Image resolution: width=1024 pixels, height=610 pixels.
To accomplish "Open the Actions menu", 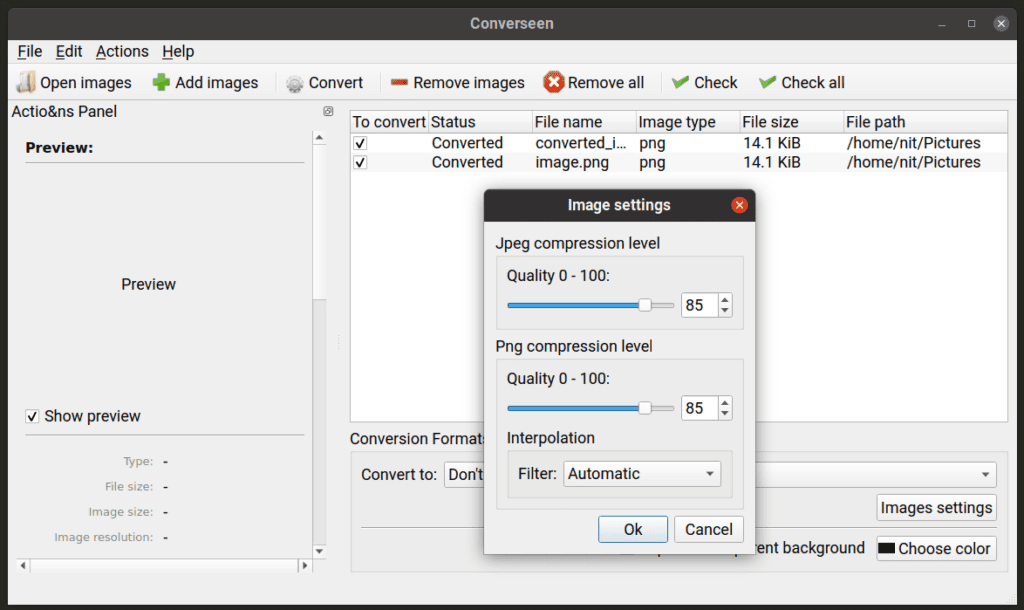I will [x=122, y=51].
